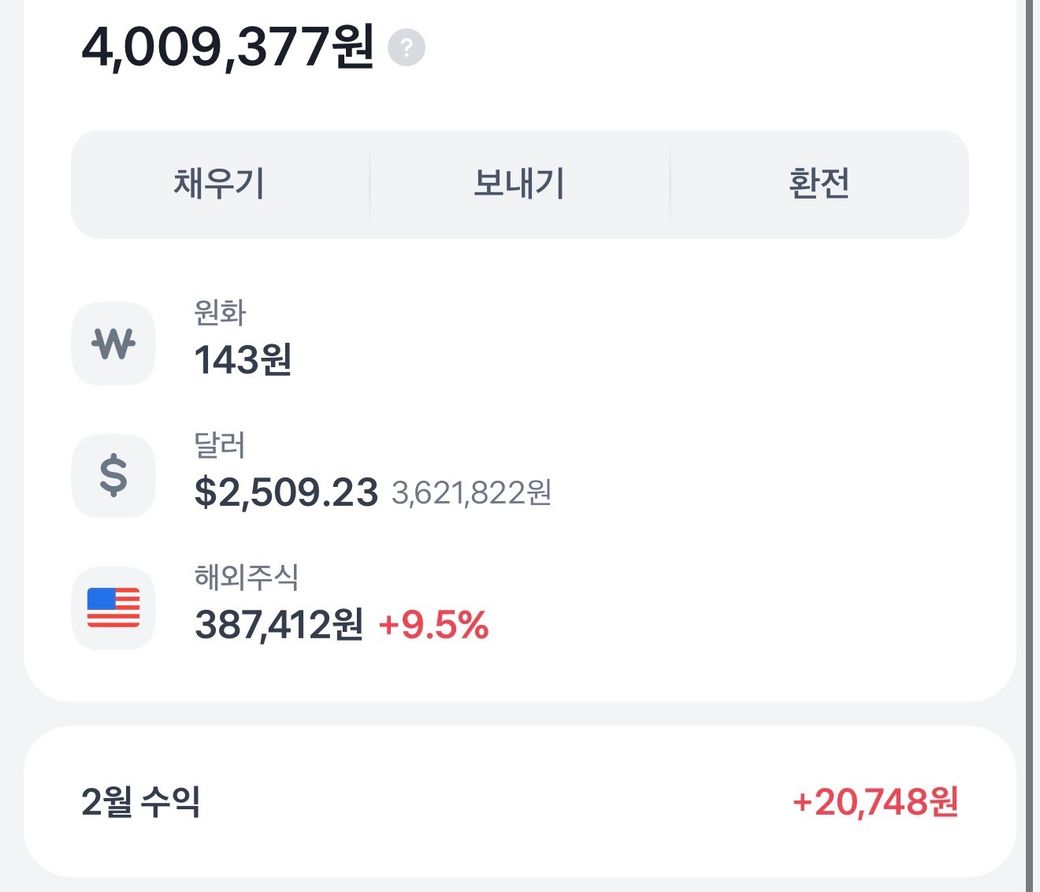The image size is (1040, 892).
Task: Tap the US flag icon
Action: (x=113, y=608)
